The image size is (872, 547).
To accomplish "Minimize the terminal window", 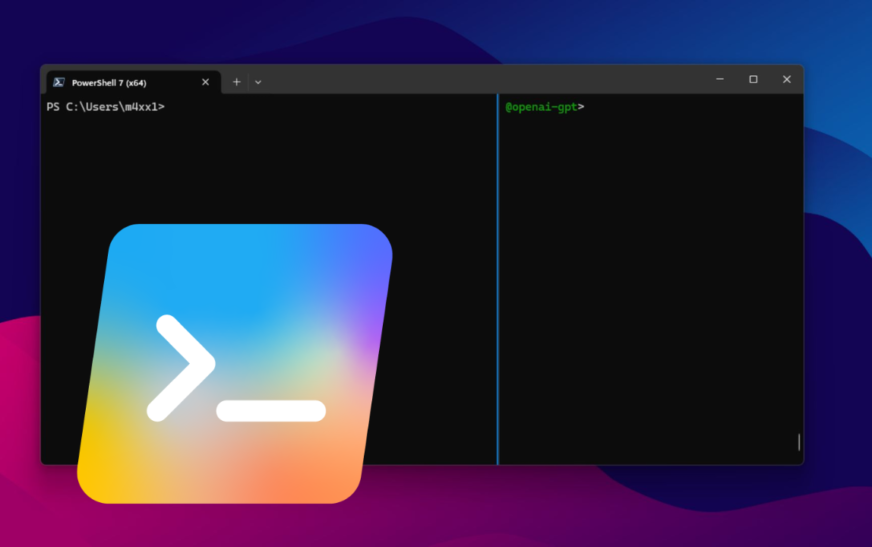I will tap(720, 79).
